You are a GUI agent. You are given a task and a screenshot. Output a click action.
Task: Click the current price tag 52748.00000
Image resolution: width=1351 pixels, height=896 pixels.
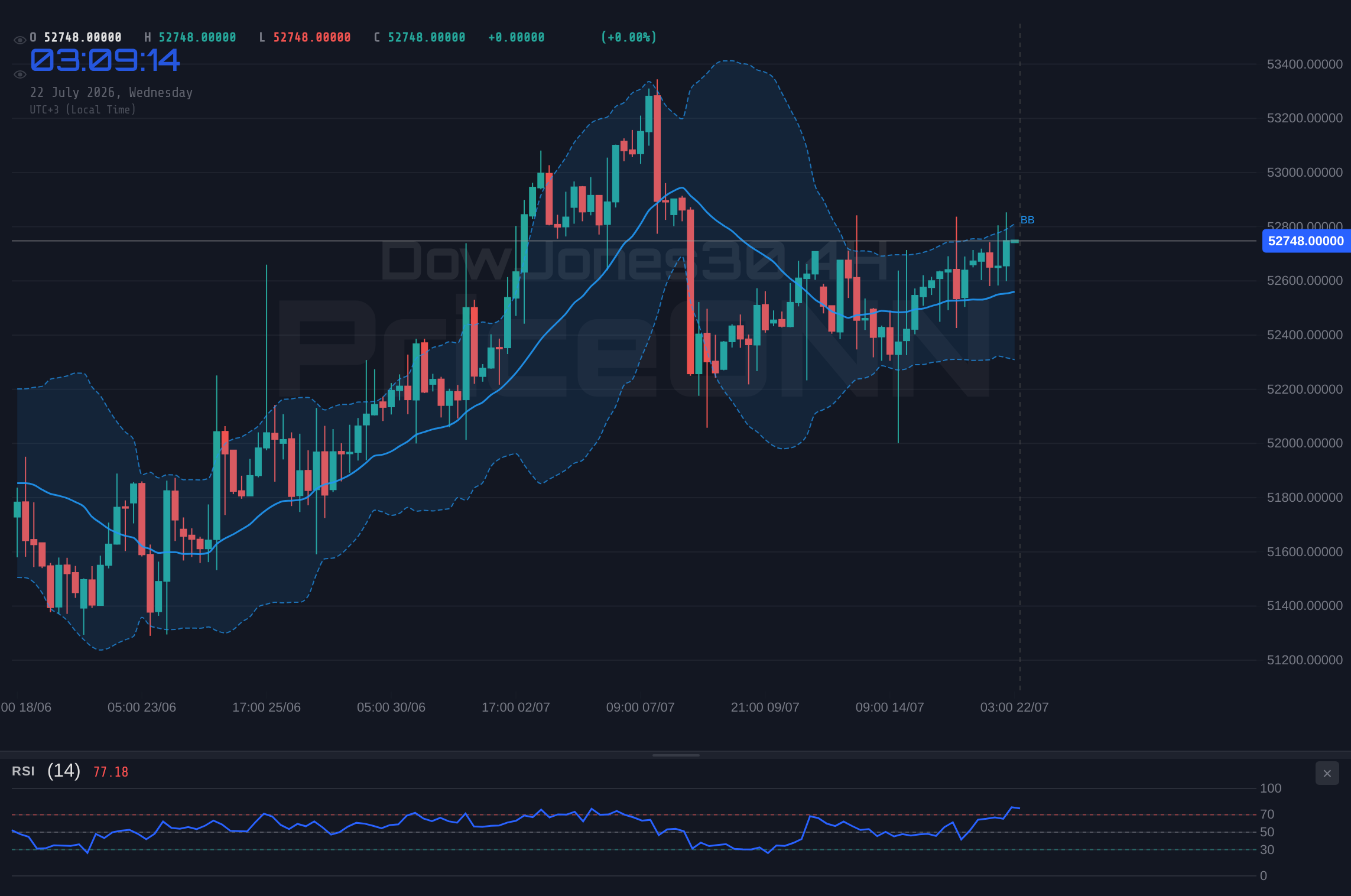click(x=1306, y=241)
